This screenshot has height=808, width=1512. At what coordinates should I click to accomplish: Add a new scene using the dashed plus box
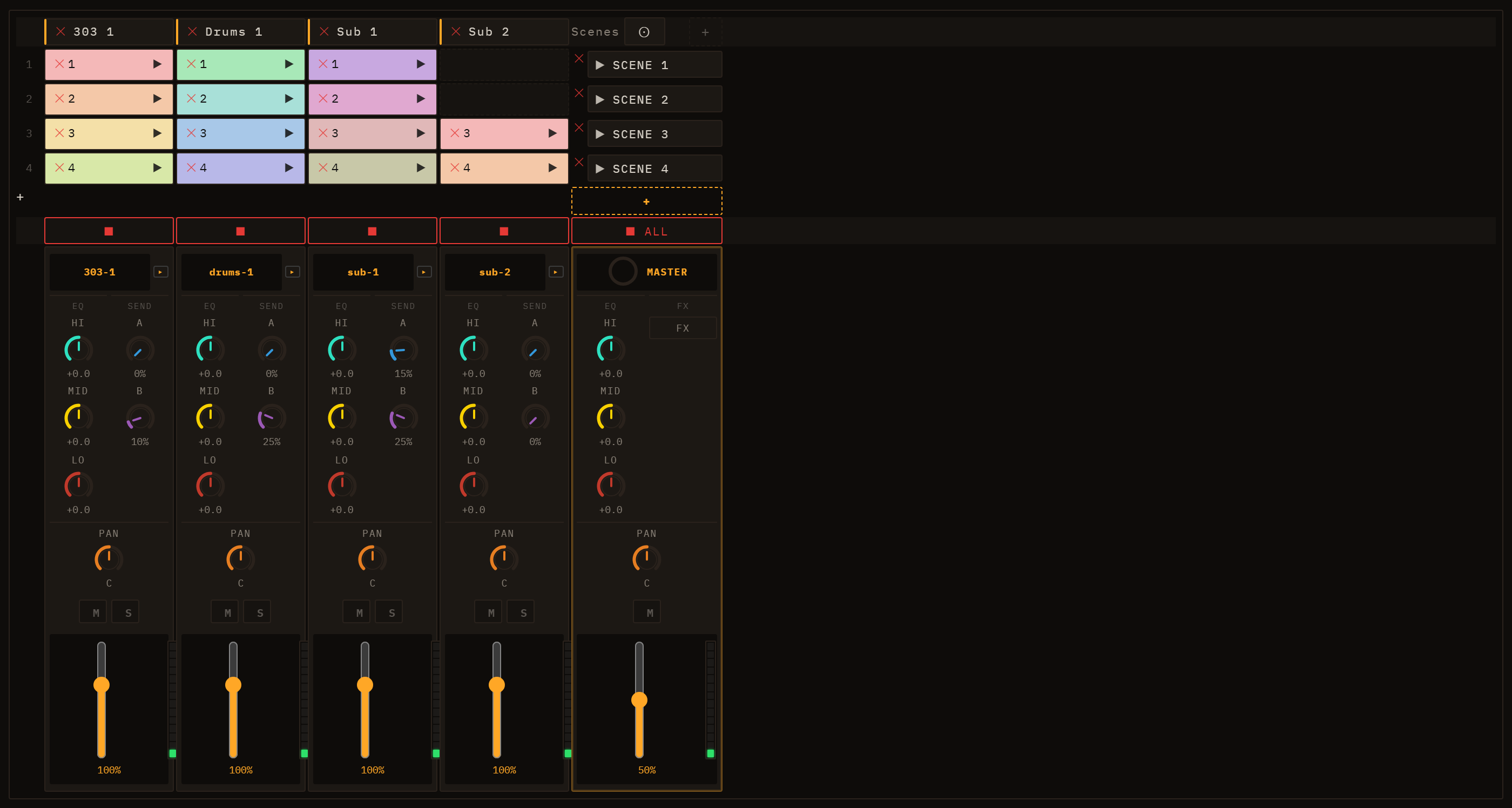point(647,201)
